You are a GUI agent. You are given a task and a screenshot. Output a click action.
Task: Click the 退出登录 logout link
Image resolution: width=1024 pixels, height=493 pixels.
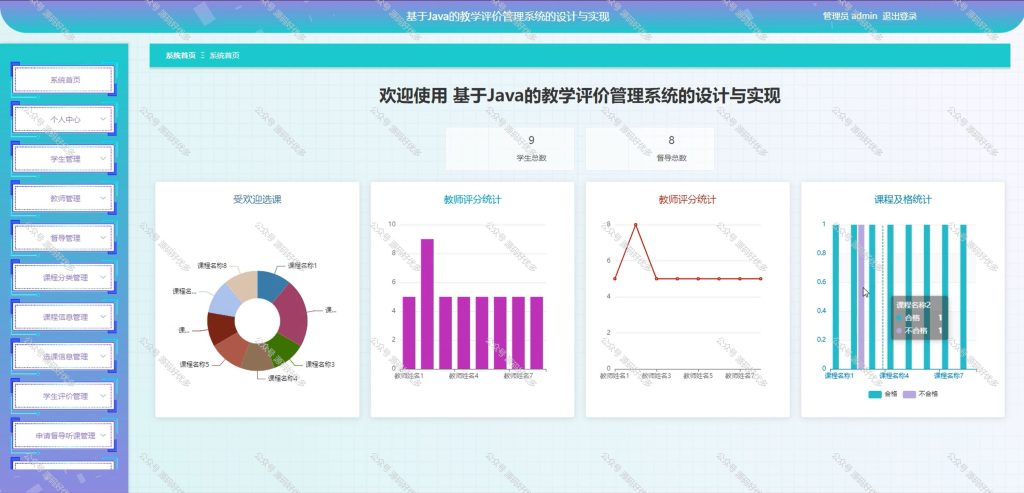(x=899, y=16)
